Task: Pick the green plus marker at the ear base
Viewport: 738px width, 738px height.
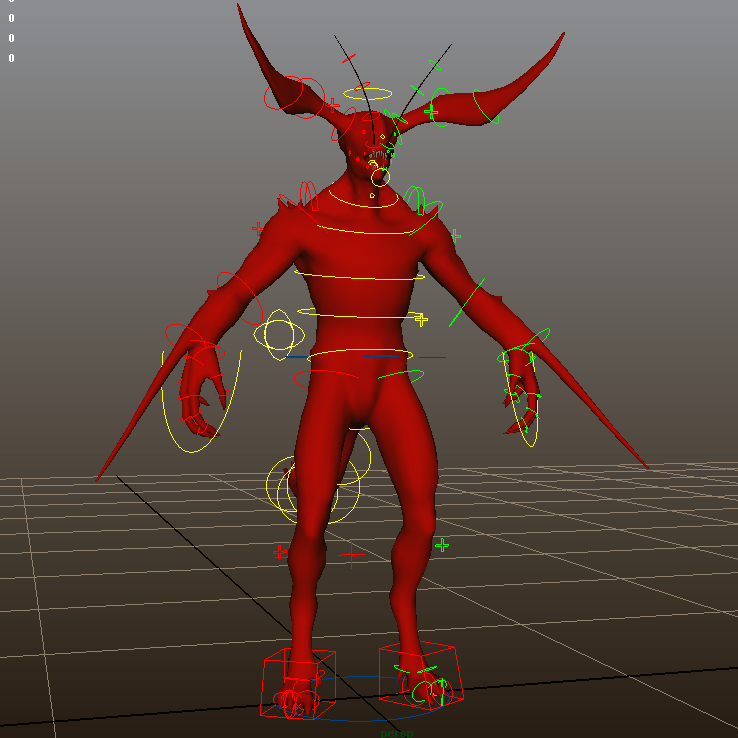Action: [x=431, y=112]
